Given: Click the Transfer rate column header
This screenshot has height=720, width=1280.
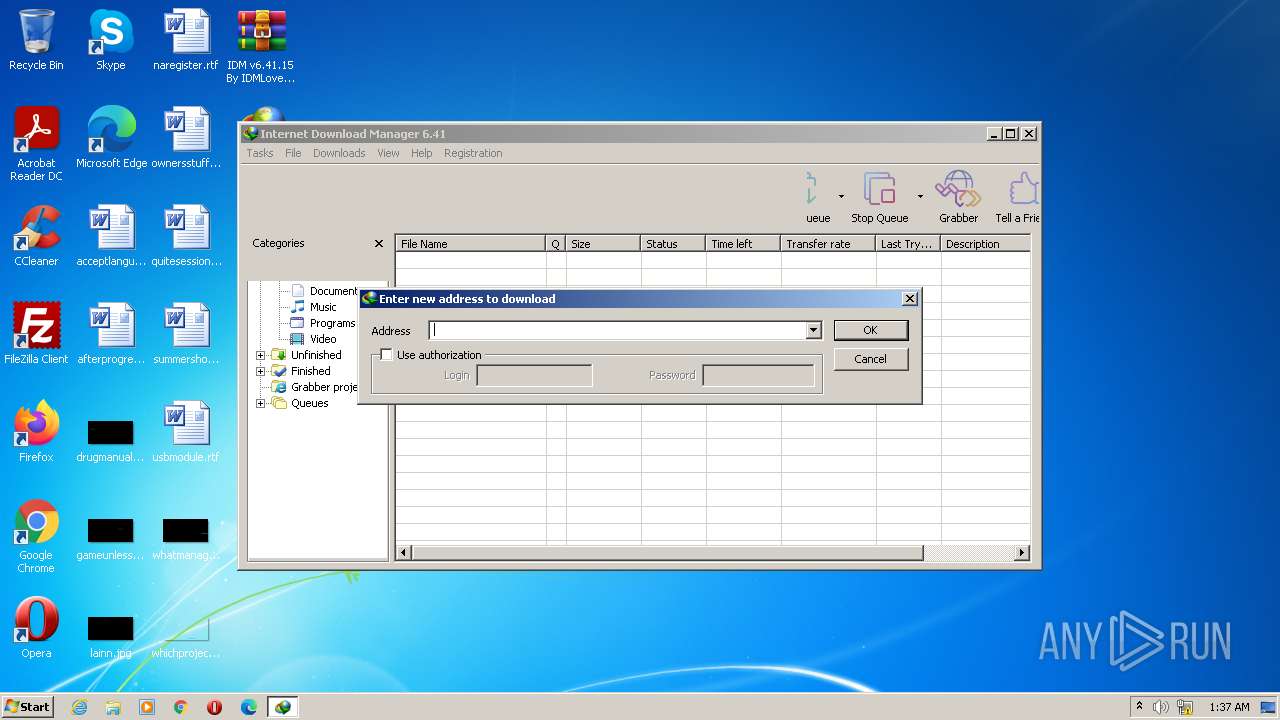Looking at the screenshot, I should tap(828, 244).
